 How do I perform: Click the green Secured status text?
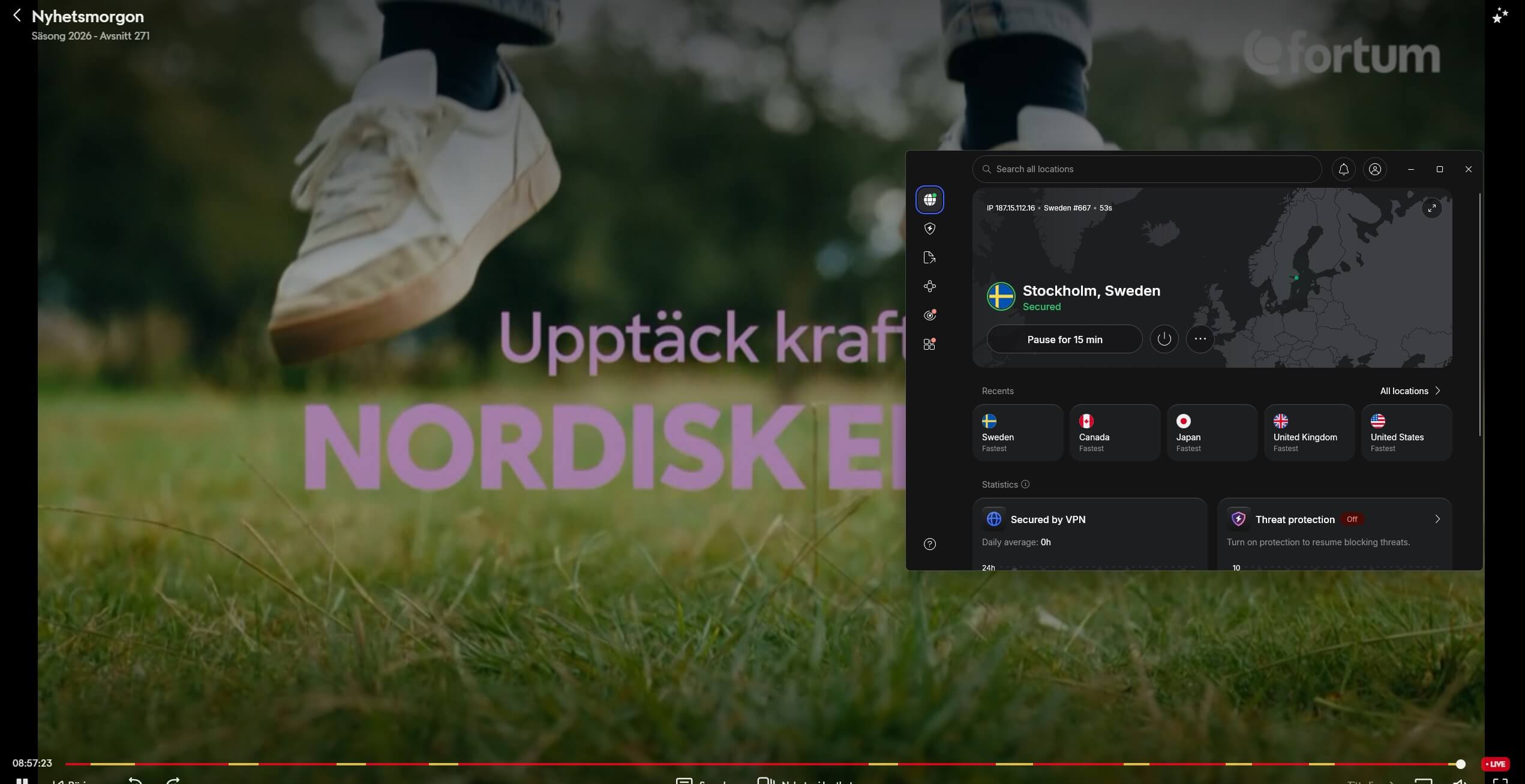point(1041,307)
